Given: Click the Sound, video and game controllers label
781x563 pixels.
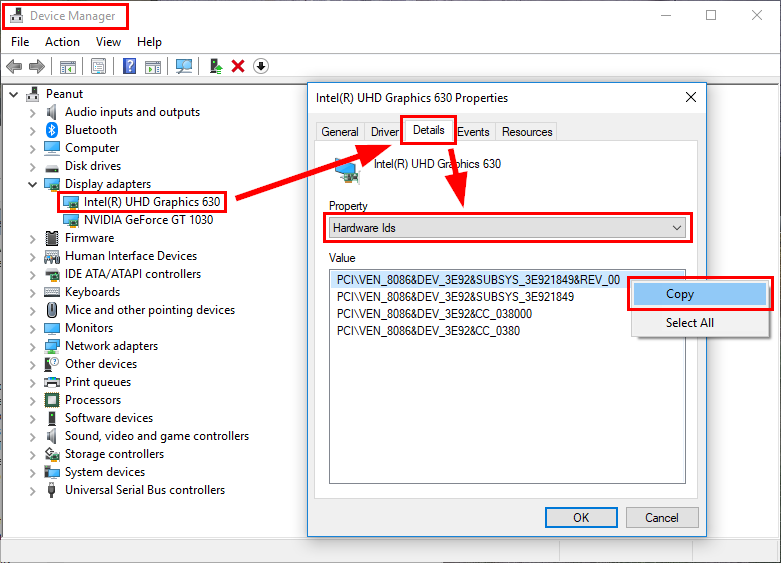Looking at the screenshot, I should [x=157, y=436].
